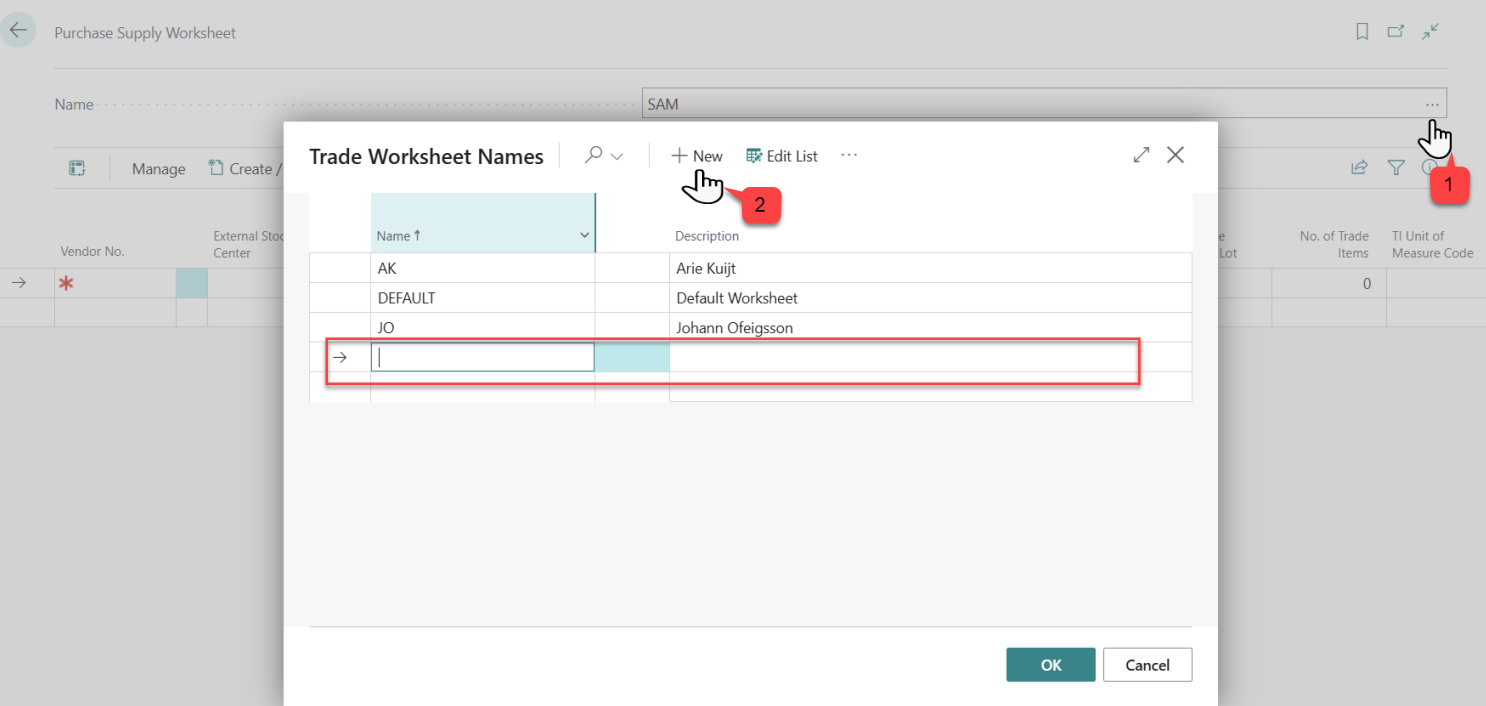Image resolution: width=1486 pixels, height=706 pixels.
Task: Expand the Trade Worksheet Names dialog
Action: (x=1141, y=155)
